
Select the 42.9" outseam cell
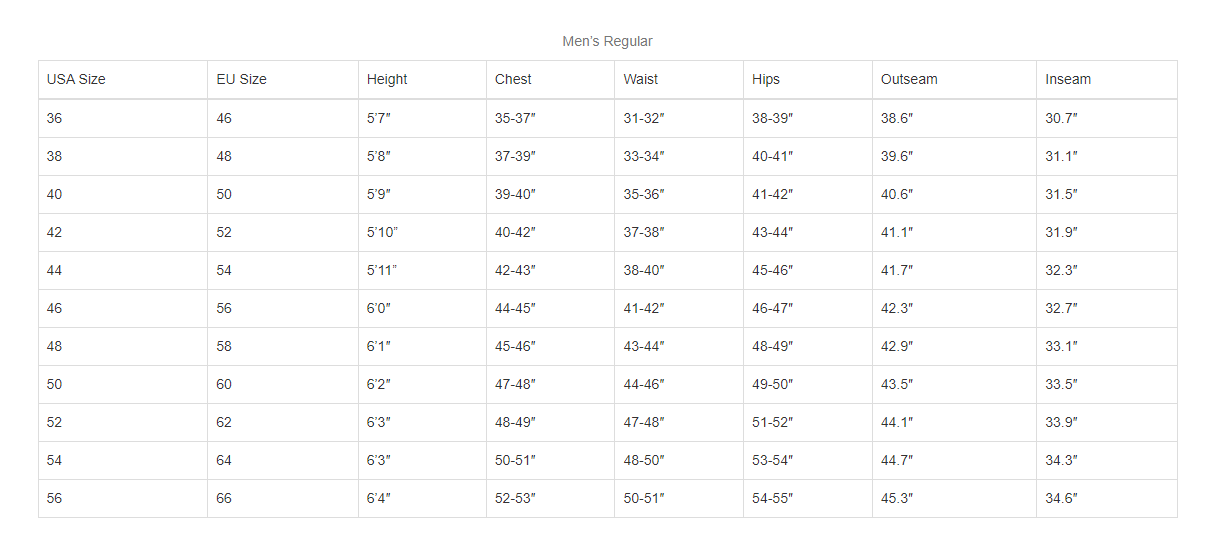coord(897,346)
